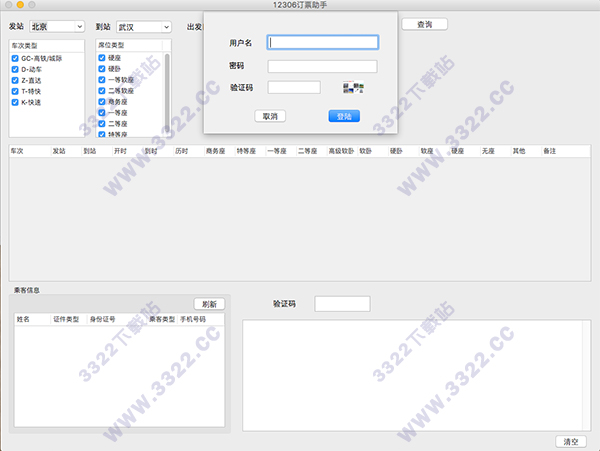Focus the 用户名 username field
The width and height of the screenshot is (600, 451).
click(323, 42)
